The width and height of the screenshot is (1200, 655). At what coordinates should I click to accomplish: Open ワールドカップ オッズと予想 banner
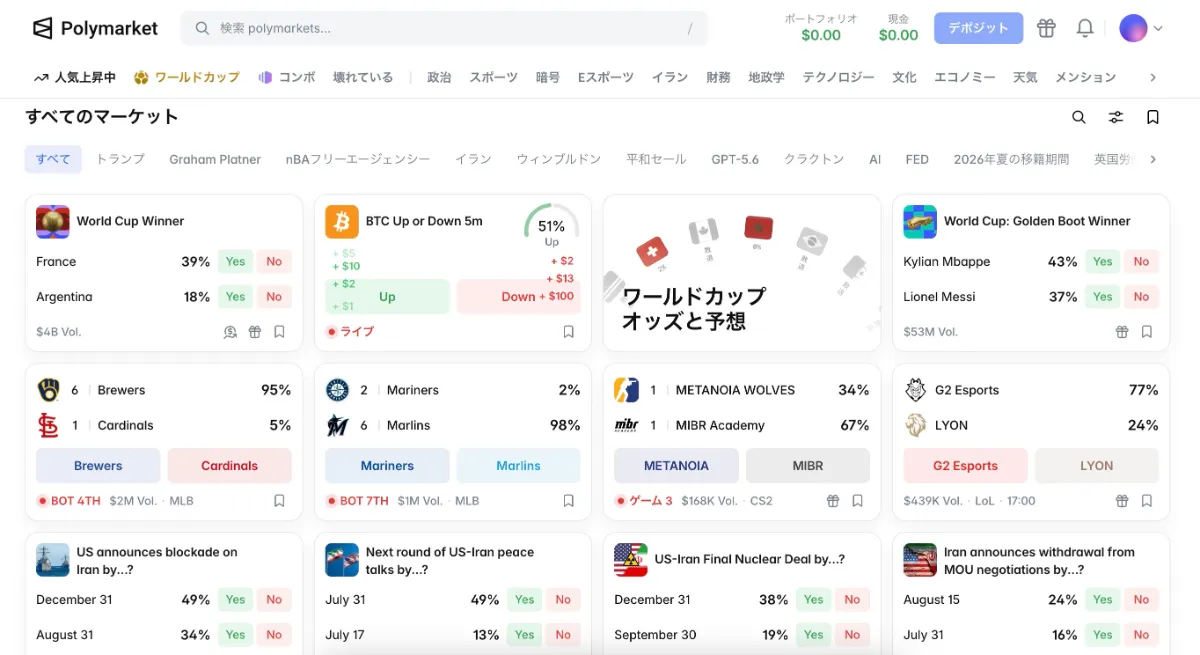point(742,273)
